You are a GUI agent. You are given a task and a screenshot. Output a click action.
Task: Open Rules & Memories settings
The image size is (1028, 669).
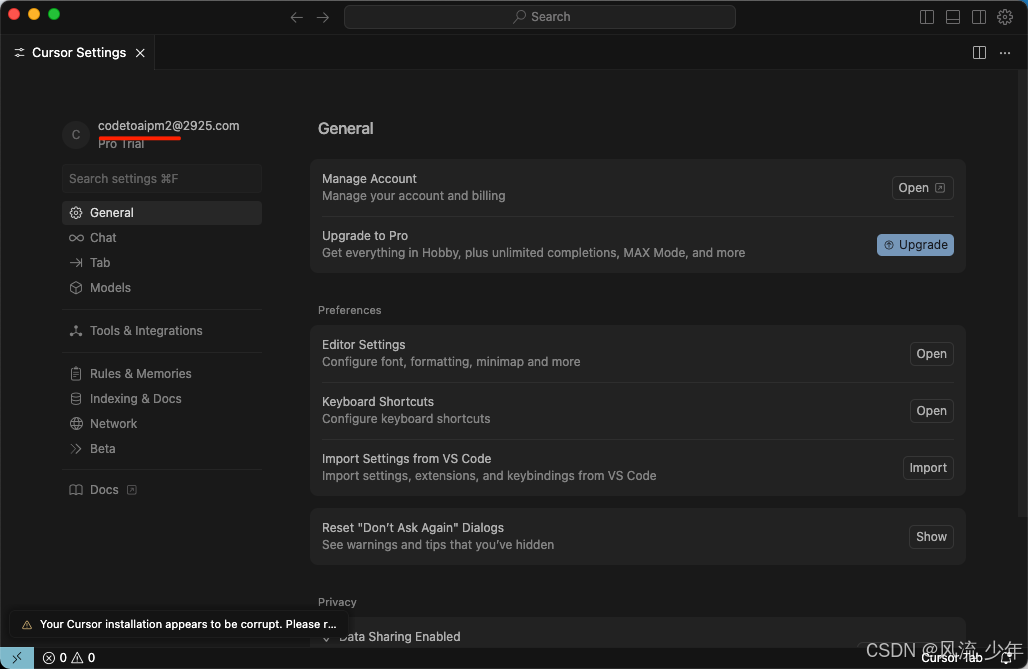162,373
